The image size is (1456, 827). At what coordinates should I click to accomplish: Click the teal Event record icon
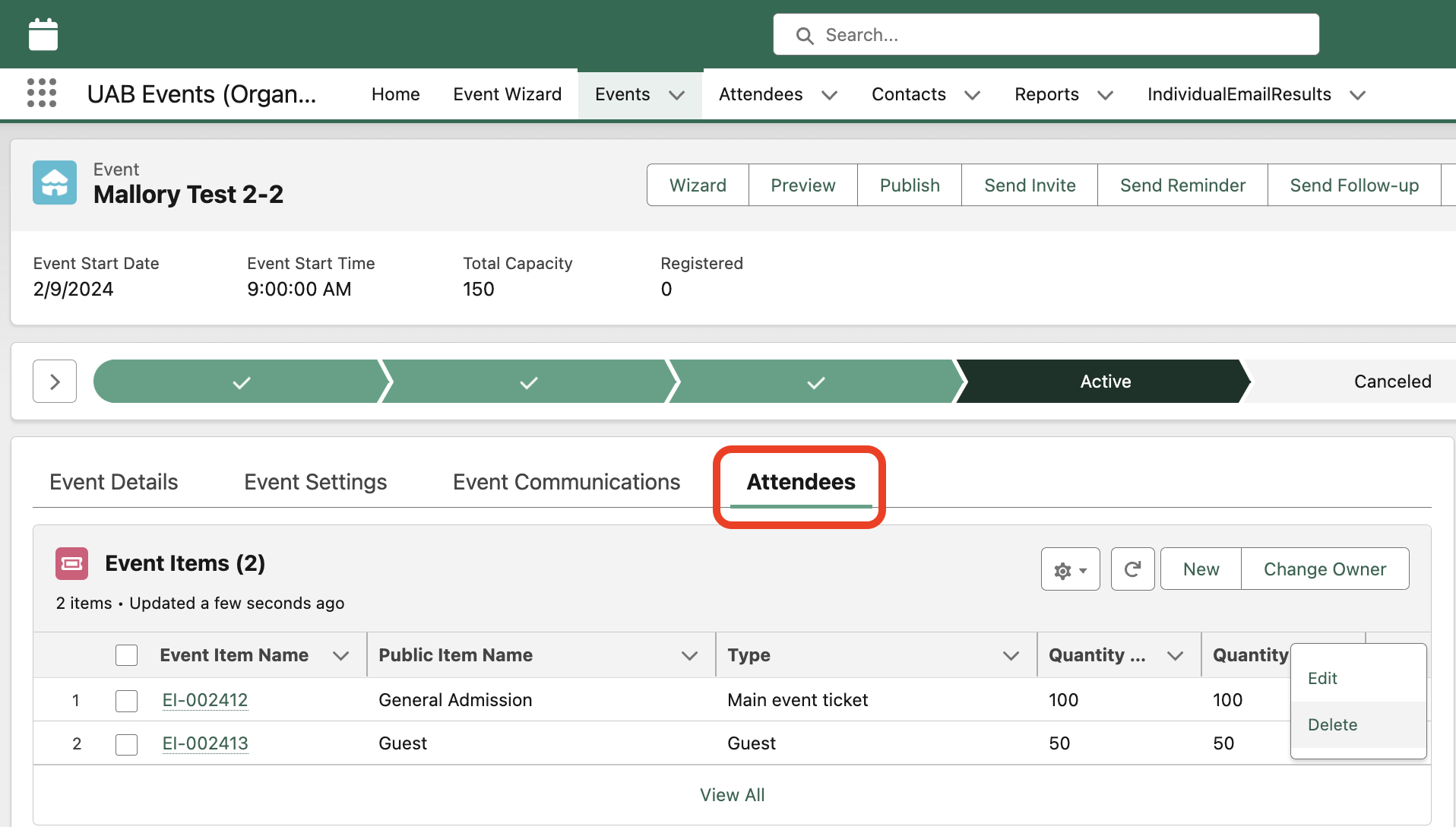tap(54, 182)
